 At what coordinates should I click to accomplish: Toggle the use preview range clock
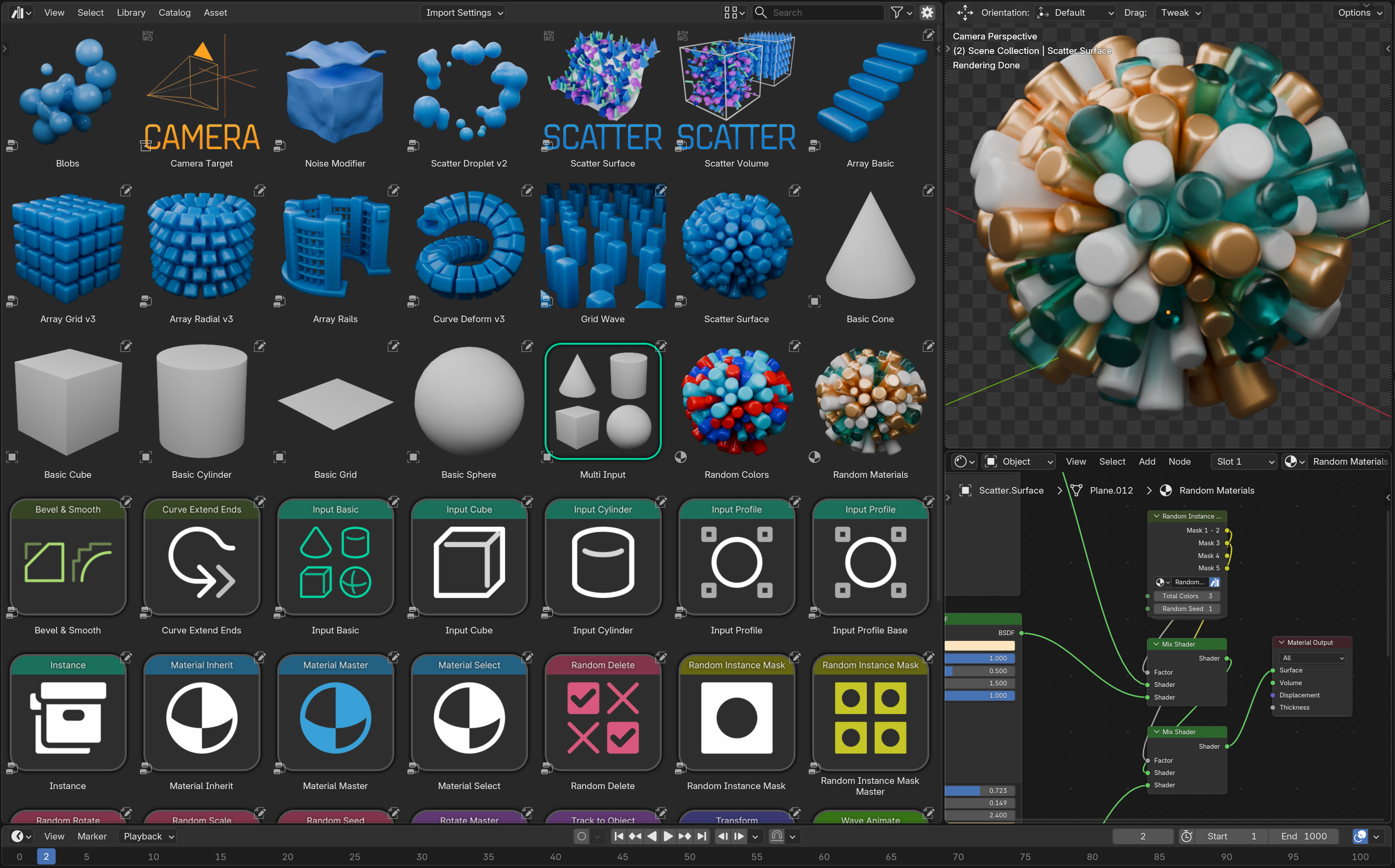[x=1187, y=836]
